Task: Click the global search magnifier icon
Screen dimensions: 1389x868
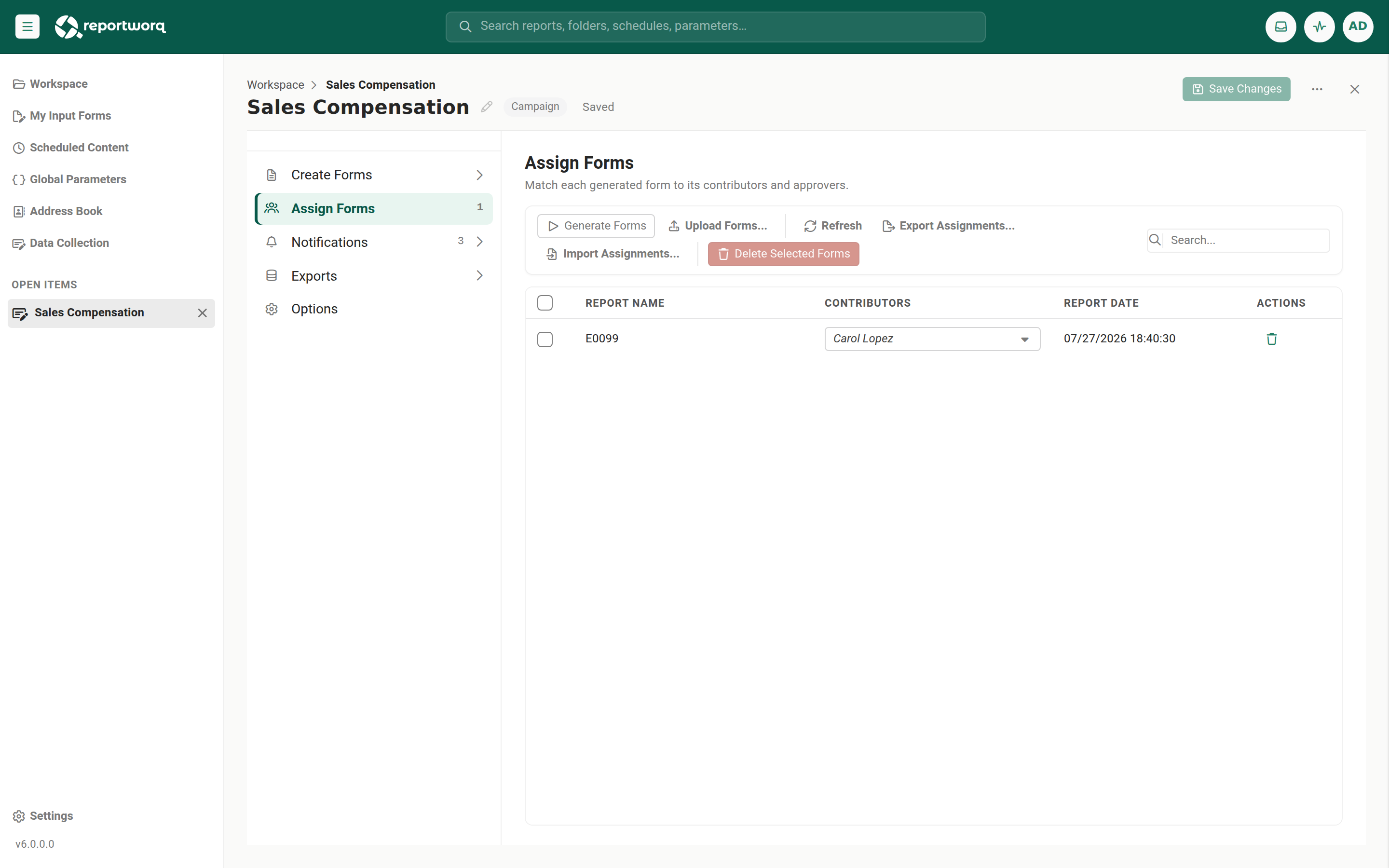Action: 465,27
